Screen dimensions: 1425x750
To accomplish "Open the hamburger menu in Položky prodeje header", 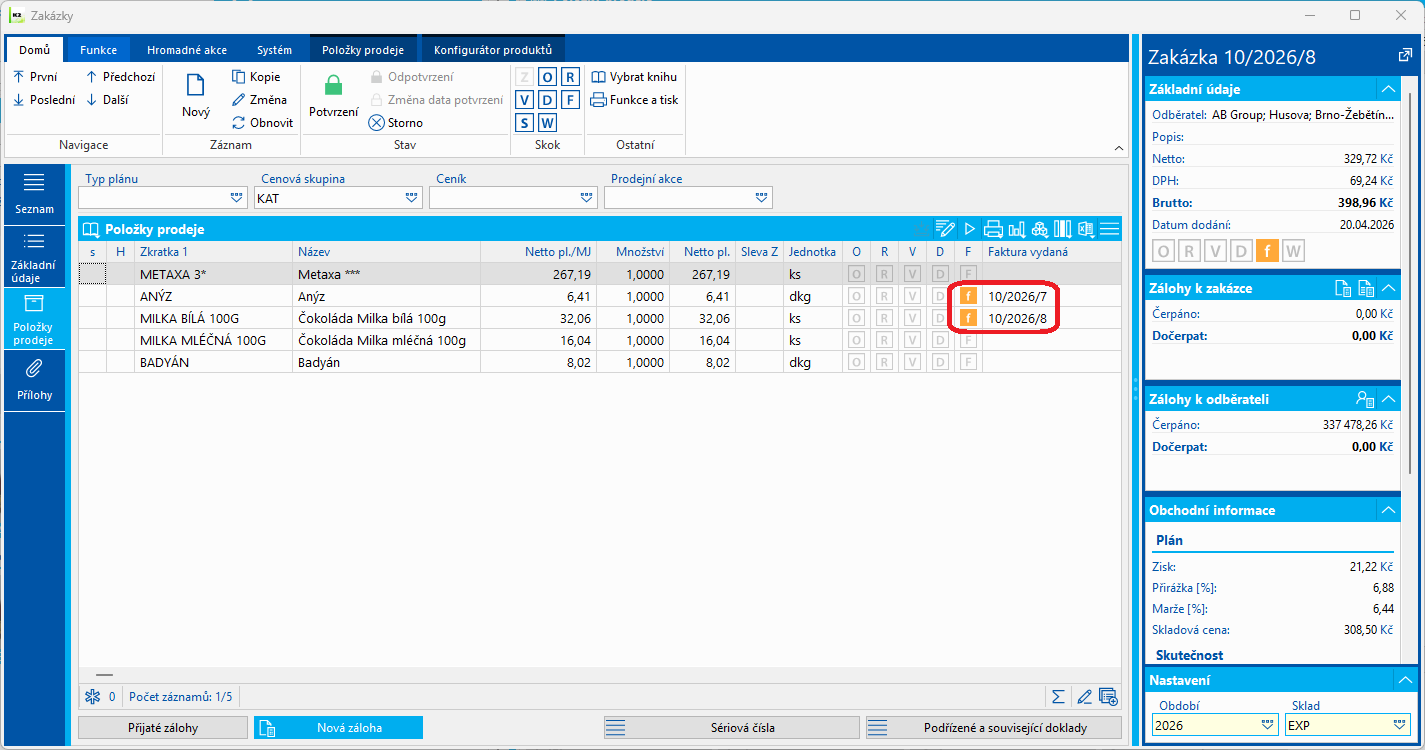I will [1109, 229].
